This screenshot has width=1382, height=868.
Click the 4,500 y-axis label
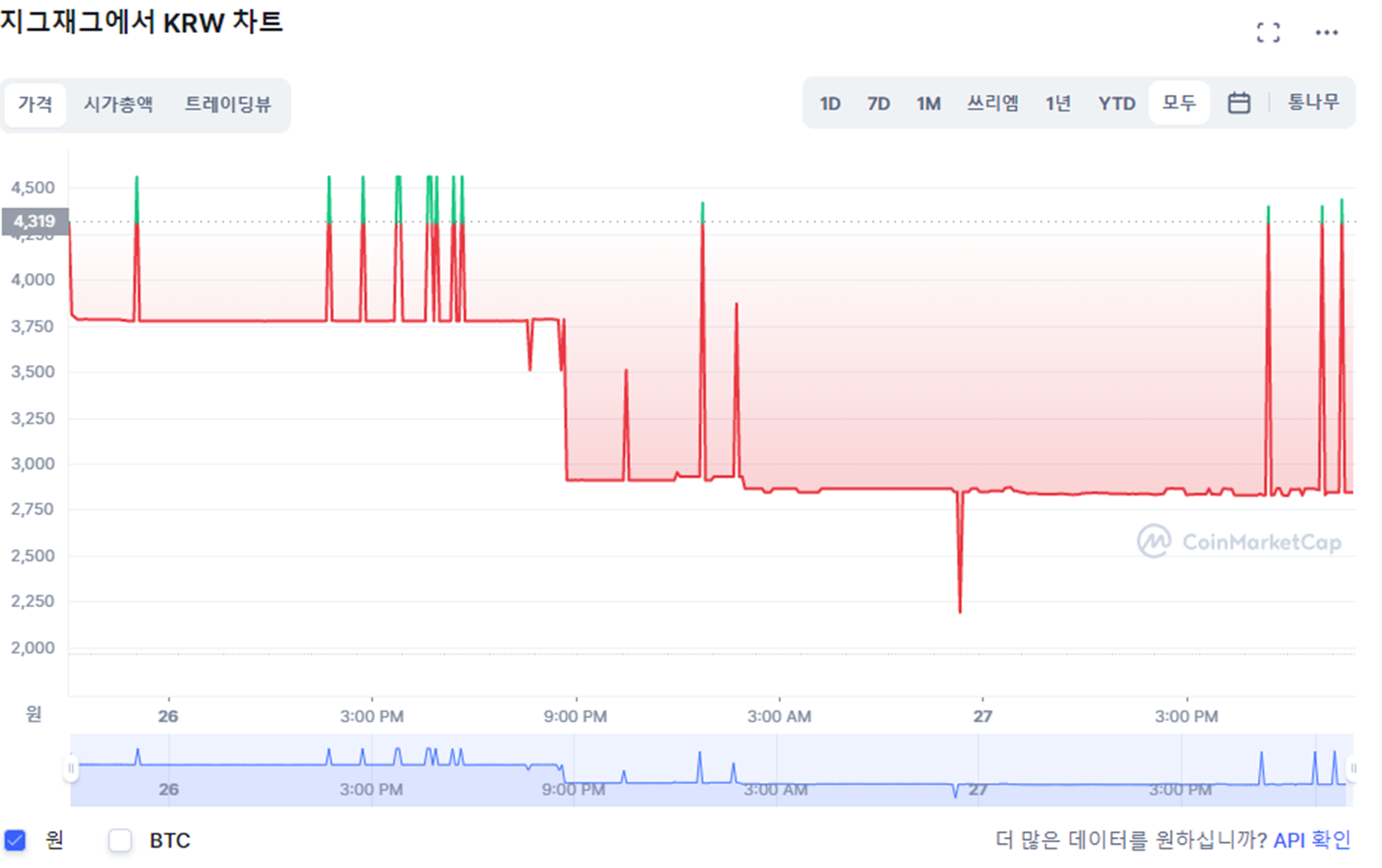(33, 188)
